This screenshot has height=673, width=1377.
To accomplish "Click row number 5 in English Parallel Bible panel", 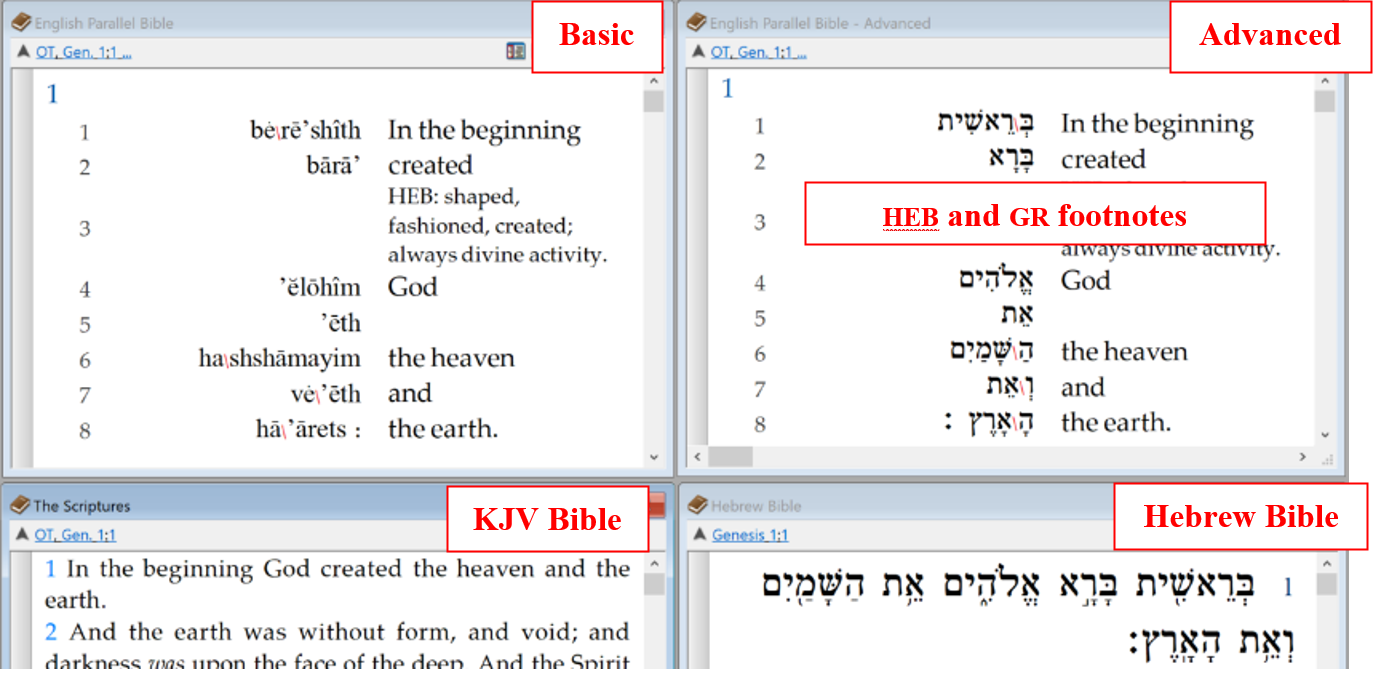I will [x=85, y=325].
